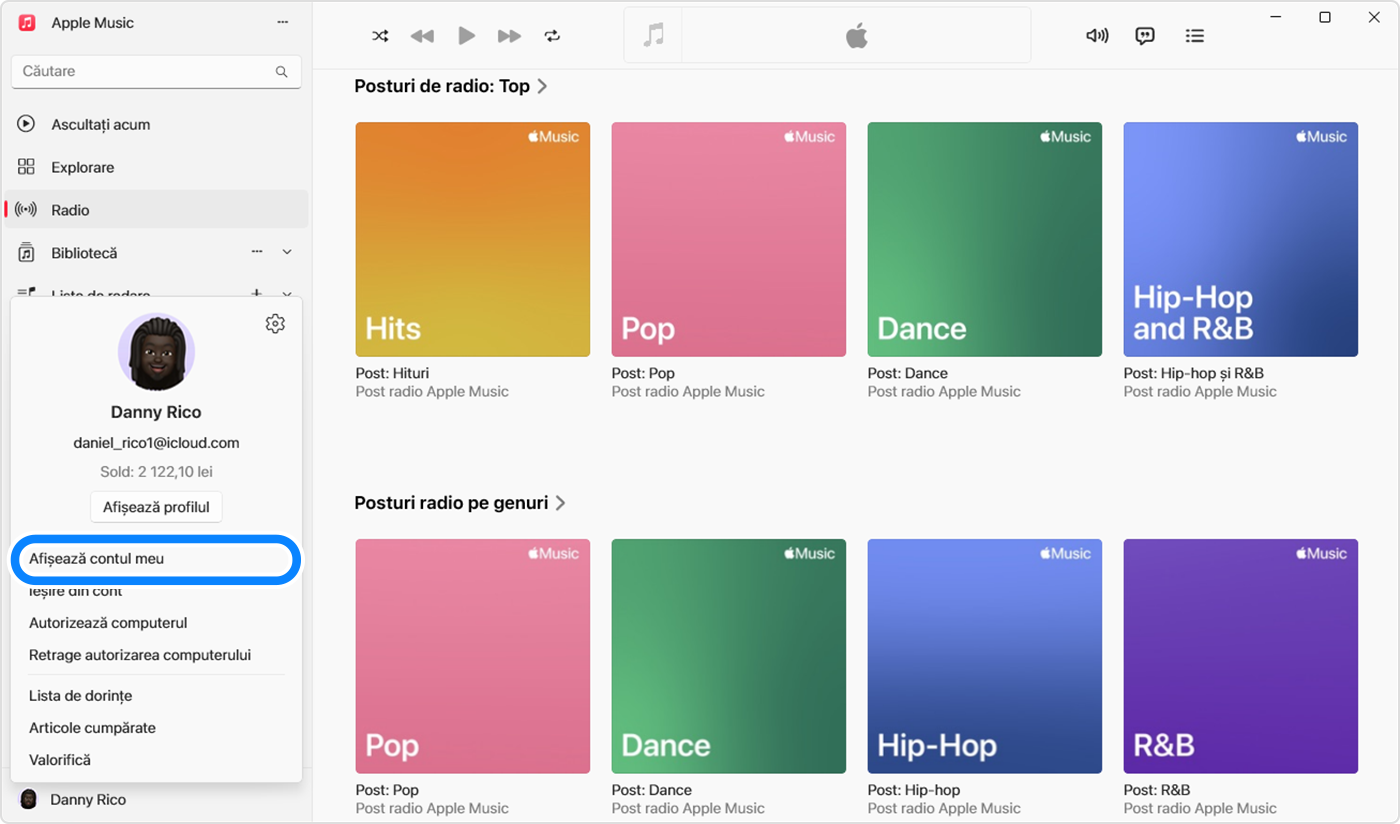Show lyrics panel
1400x824 pixels.
coord(1145,36)
